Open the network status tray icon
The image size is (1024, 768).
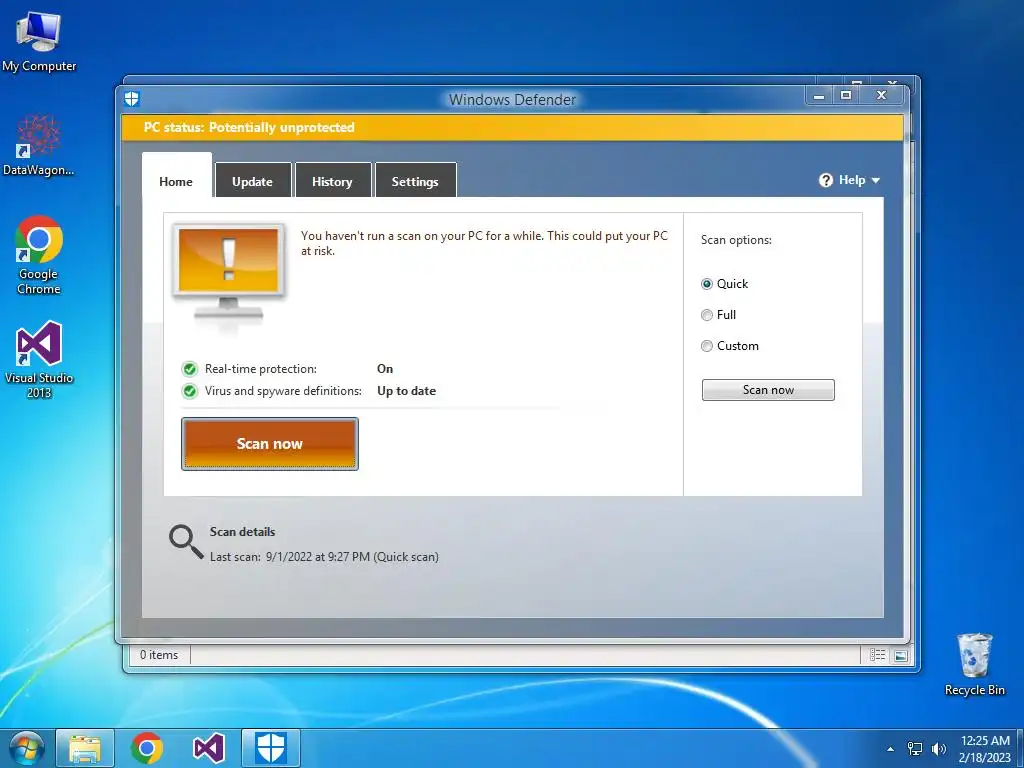point(915,749)
